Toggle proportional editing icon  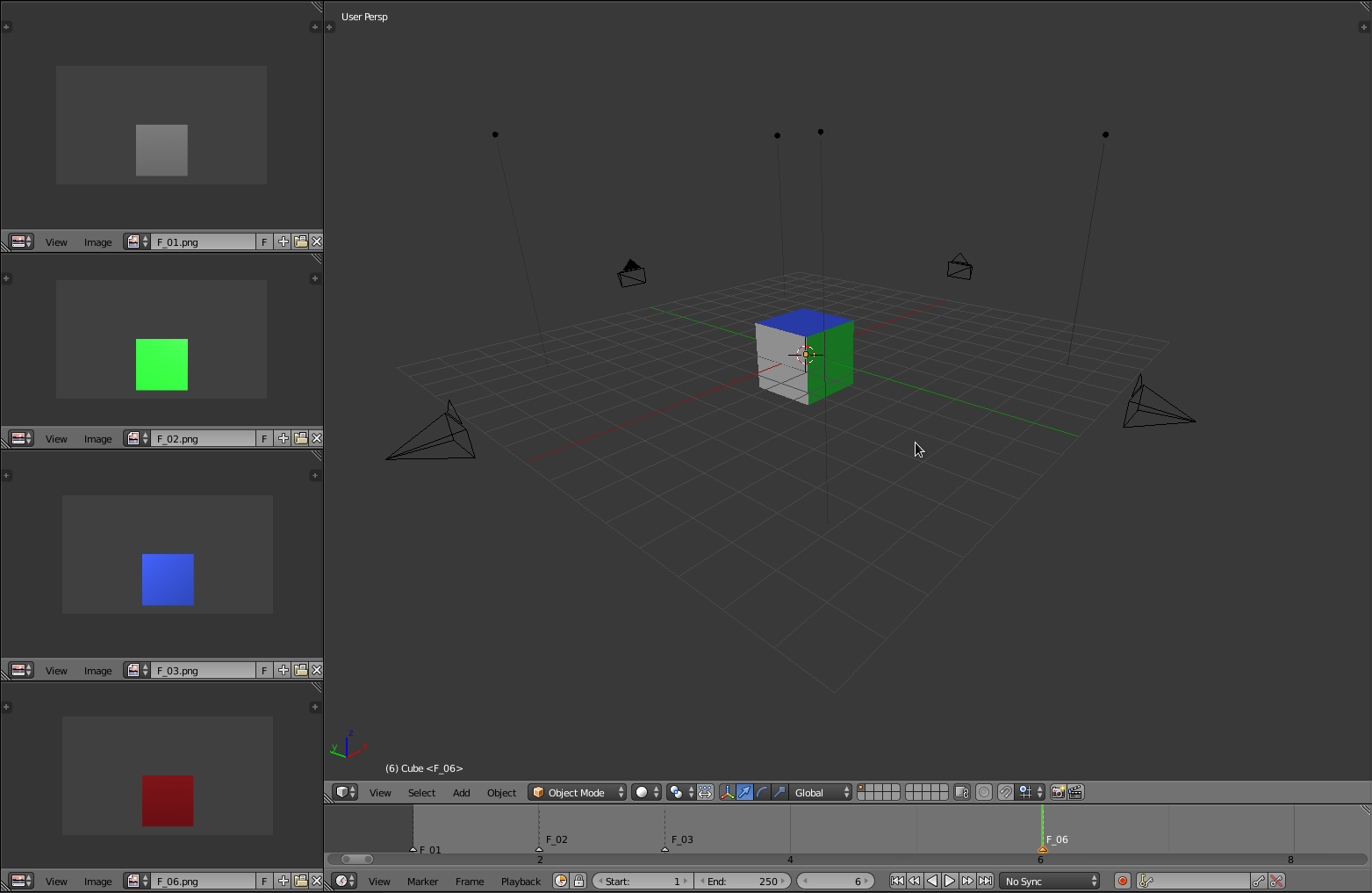coord(984,792)
